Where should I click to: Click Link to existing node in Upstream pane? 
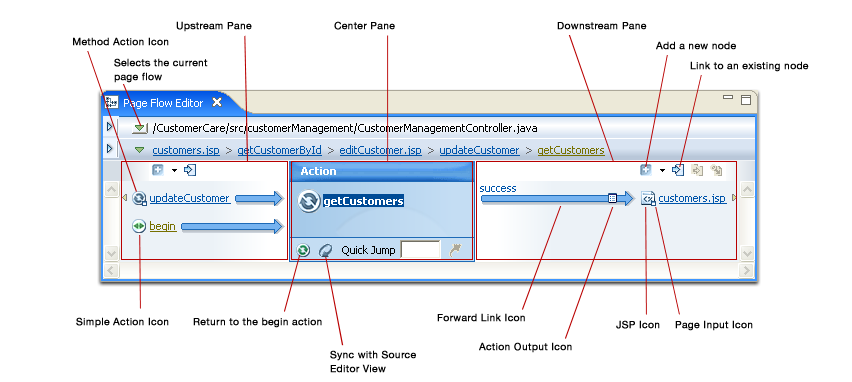click(x=190, y=170)
